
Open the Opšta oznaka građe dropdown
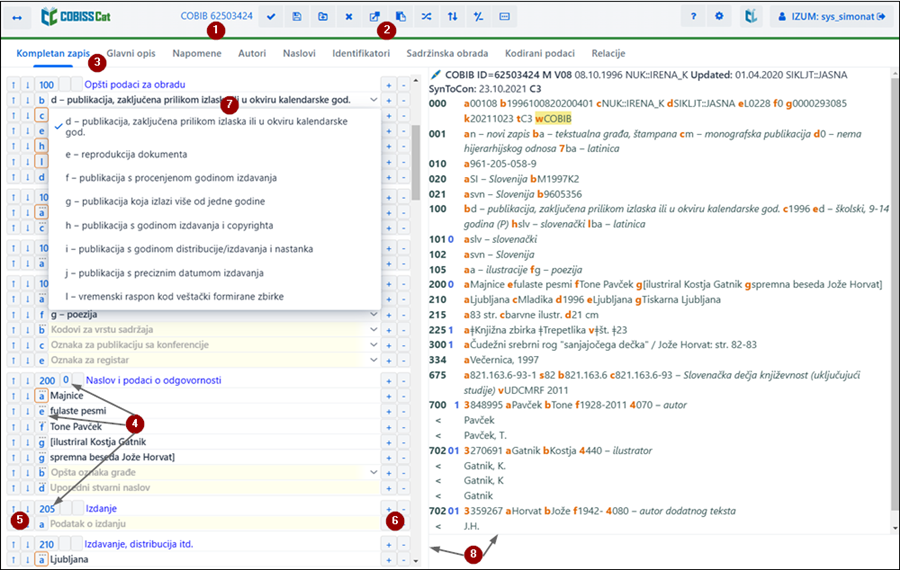(x=374, y=472)
